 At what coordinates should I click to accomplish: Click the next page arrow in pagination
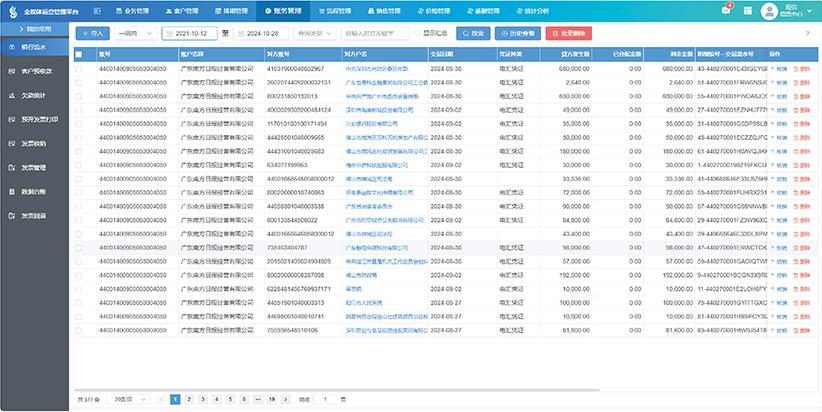coord(285,399)
